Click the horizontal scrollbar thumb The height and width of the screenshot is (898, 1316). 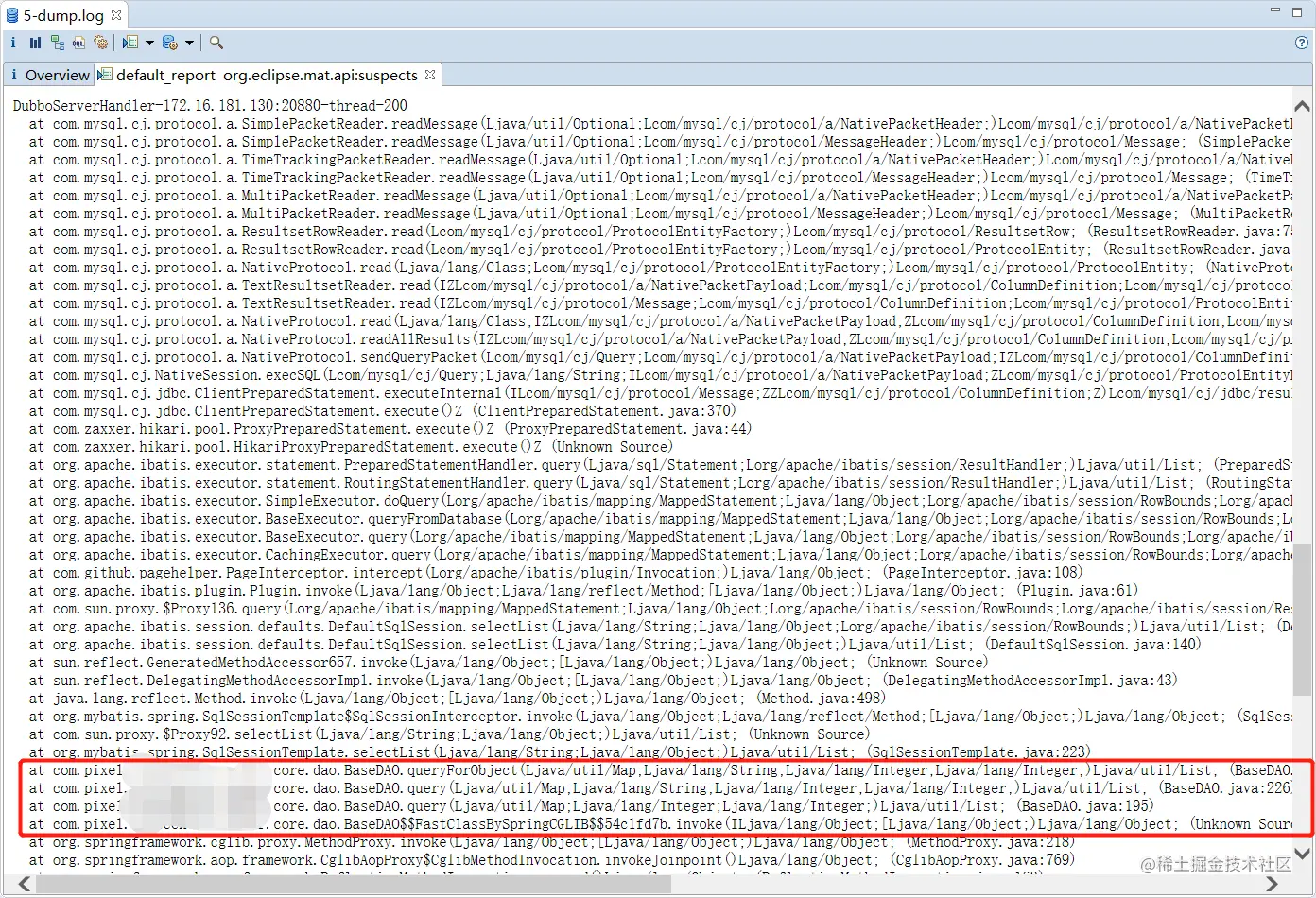[x=354, y=885]
